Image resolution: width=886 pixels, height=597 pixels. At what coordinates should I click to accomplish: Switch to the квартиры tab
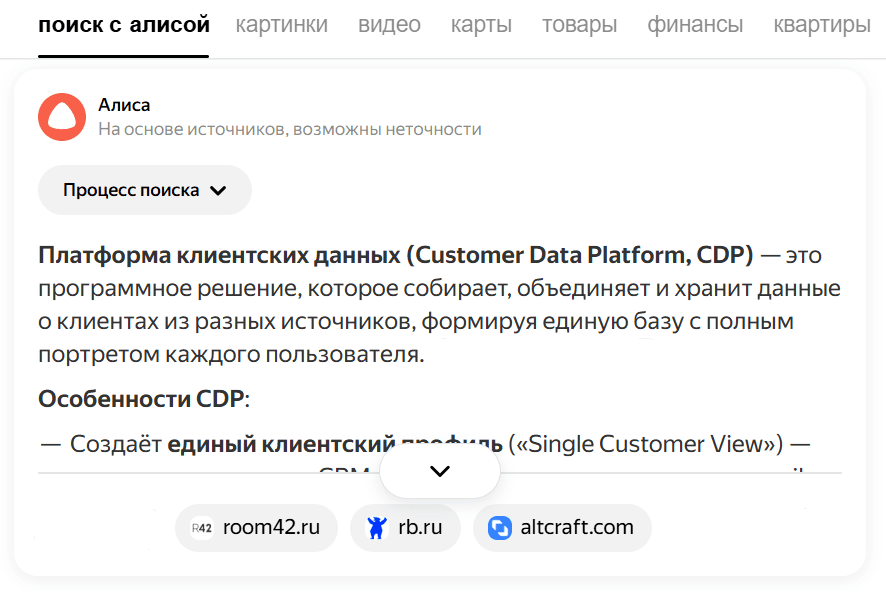[820, 25]
